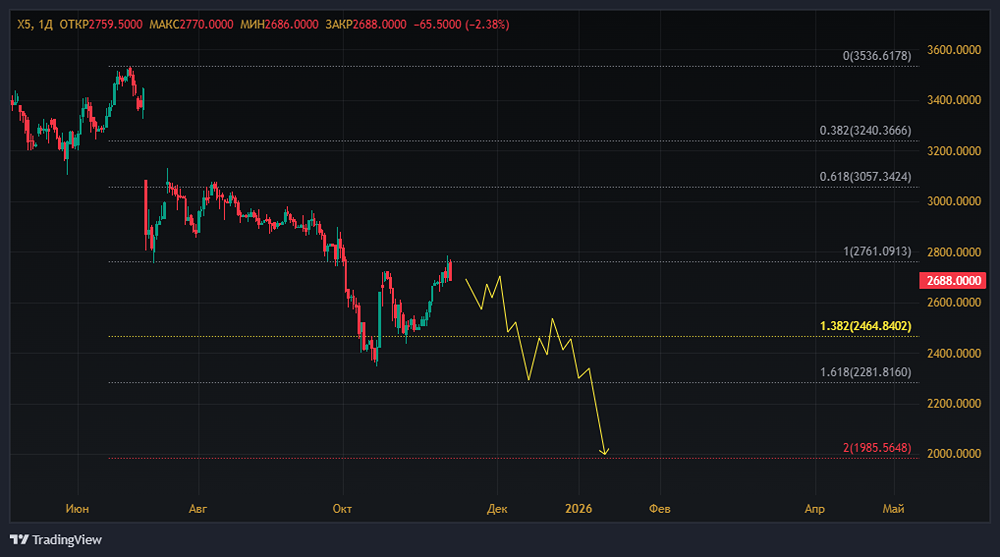Click the Май date on time axis
The image size is (1000, 557).
tap(893, 509)
